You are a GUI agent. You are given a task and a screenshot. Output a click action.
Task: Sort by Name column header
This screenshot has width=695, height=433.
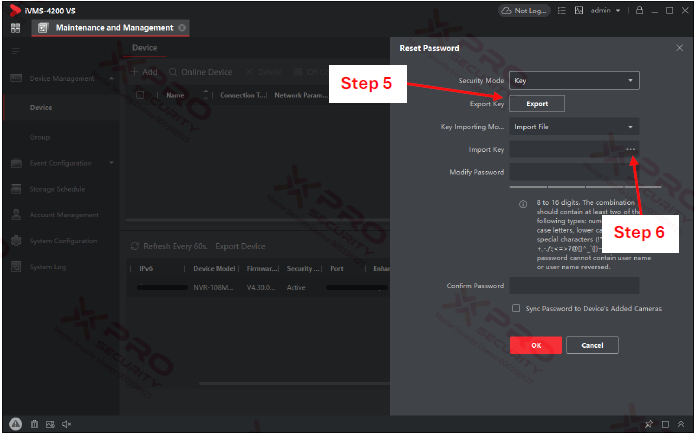coord(175,95)
